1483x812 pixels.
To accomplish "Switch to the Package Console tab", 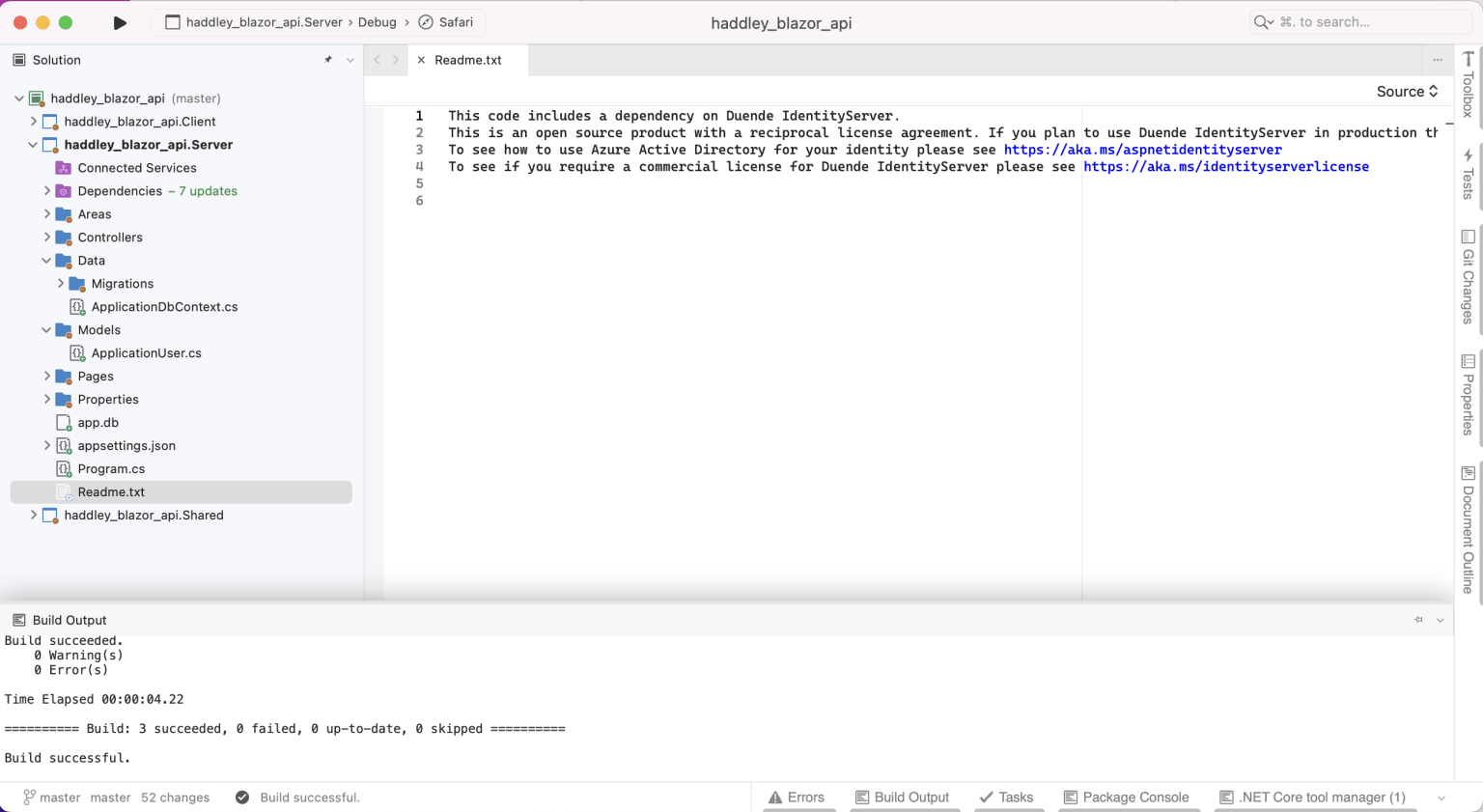I will pyautogui.click(x=1126, y=798).
